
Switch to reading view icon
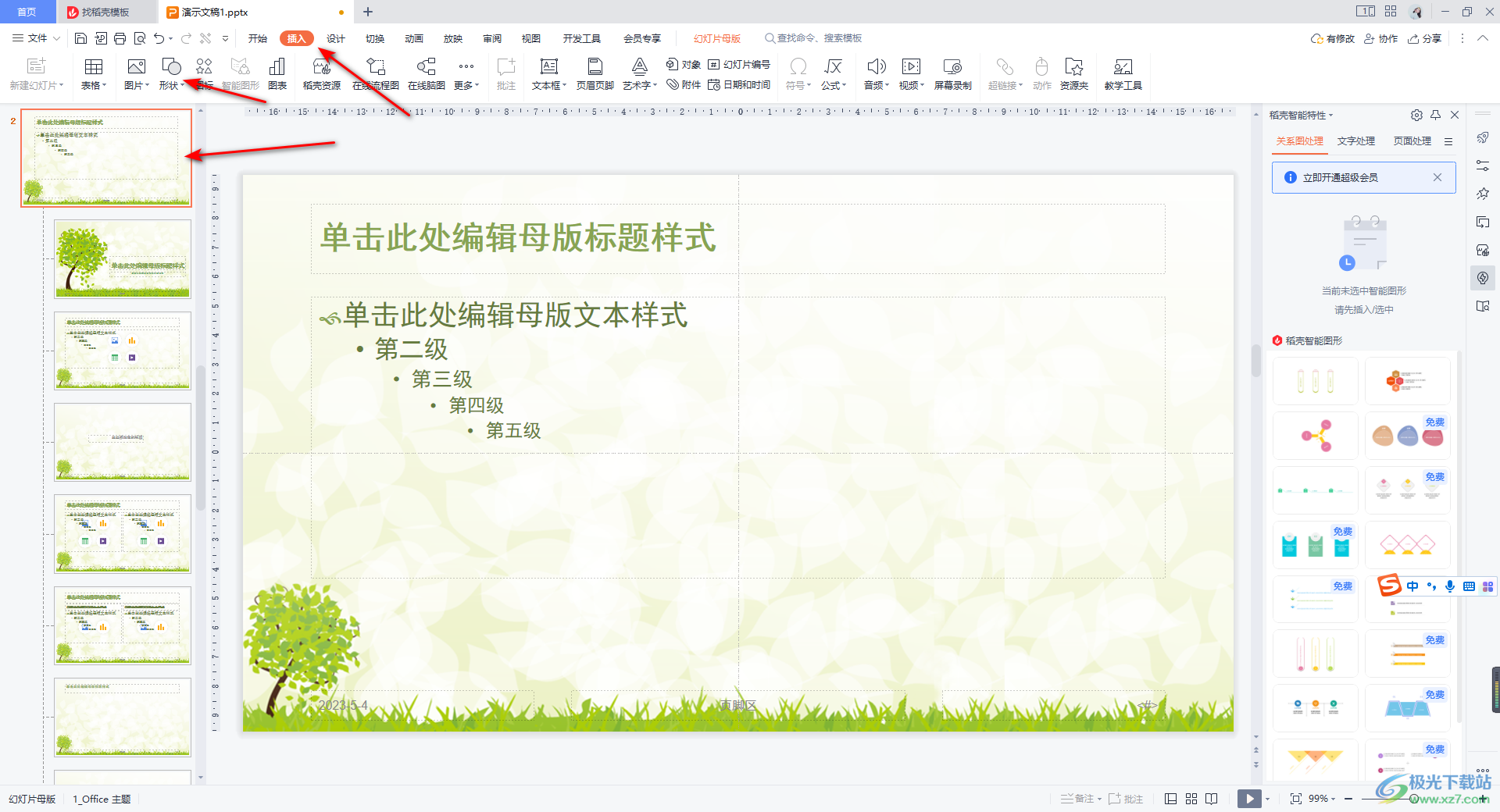1212,799
